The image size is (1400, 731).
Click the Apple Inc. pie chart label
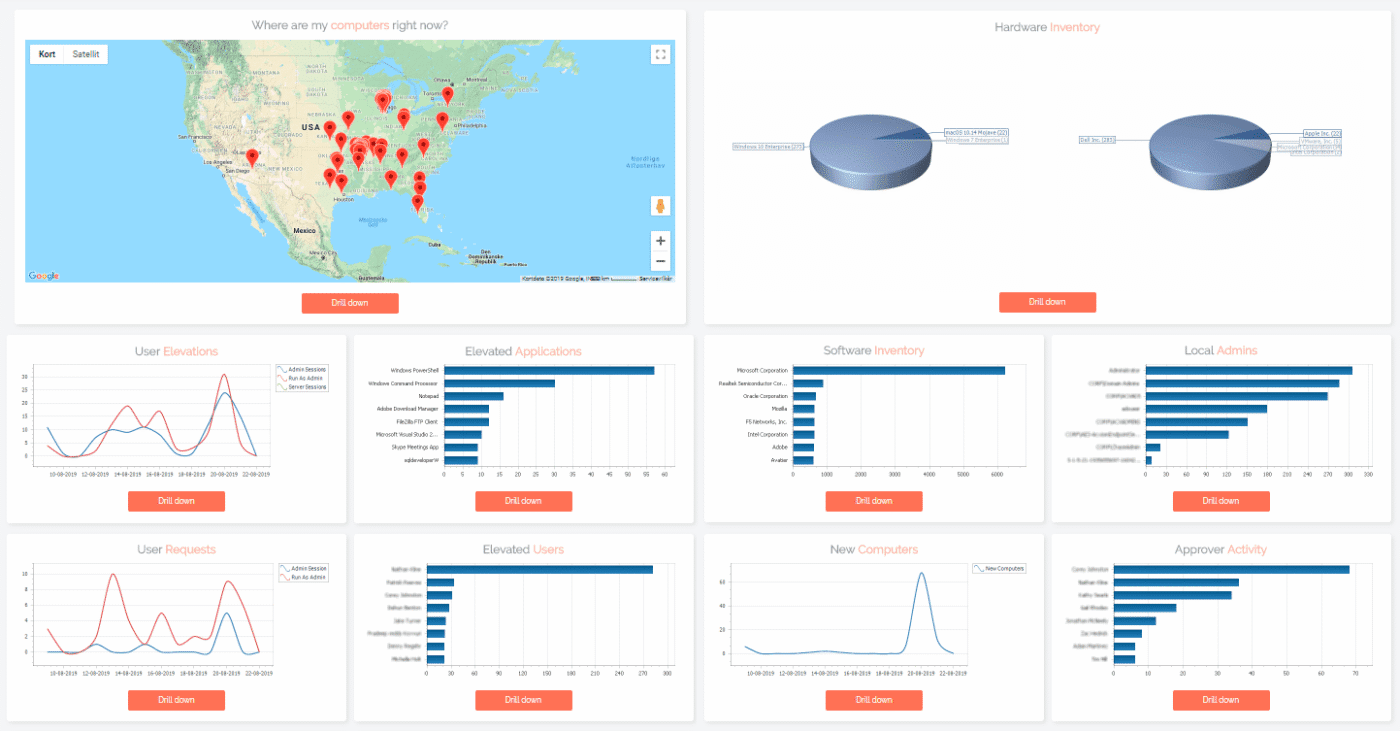click(x=1322, y=133)
